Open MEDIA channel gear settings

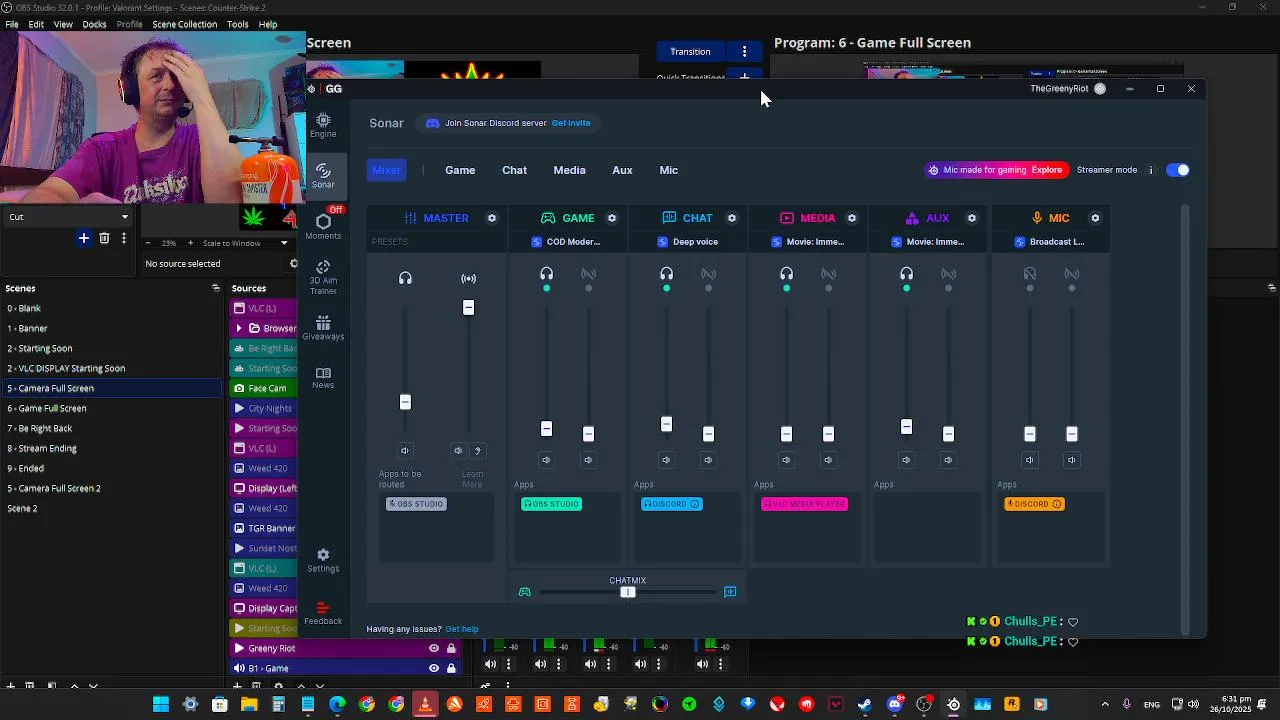852,218
